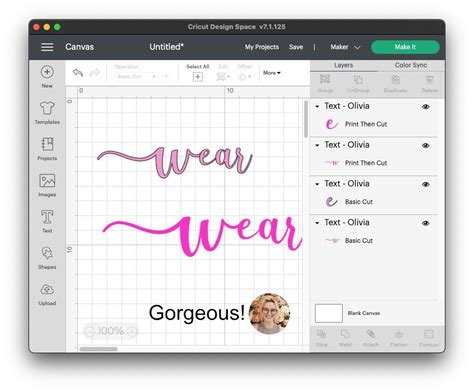Image resolution: width=474 pixels, height=391 pixels.
Task: Click the 100% zoom level
Action: click(111, 331)
